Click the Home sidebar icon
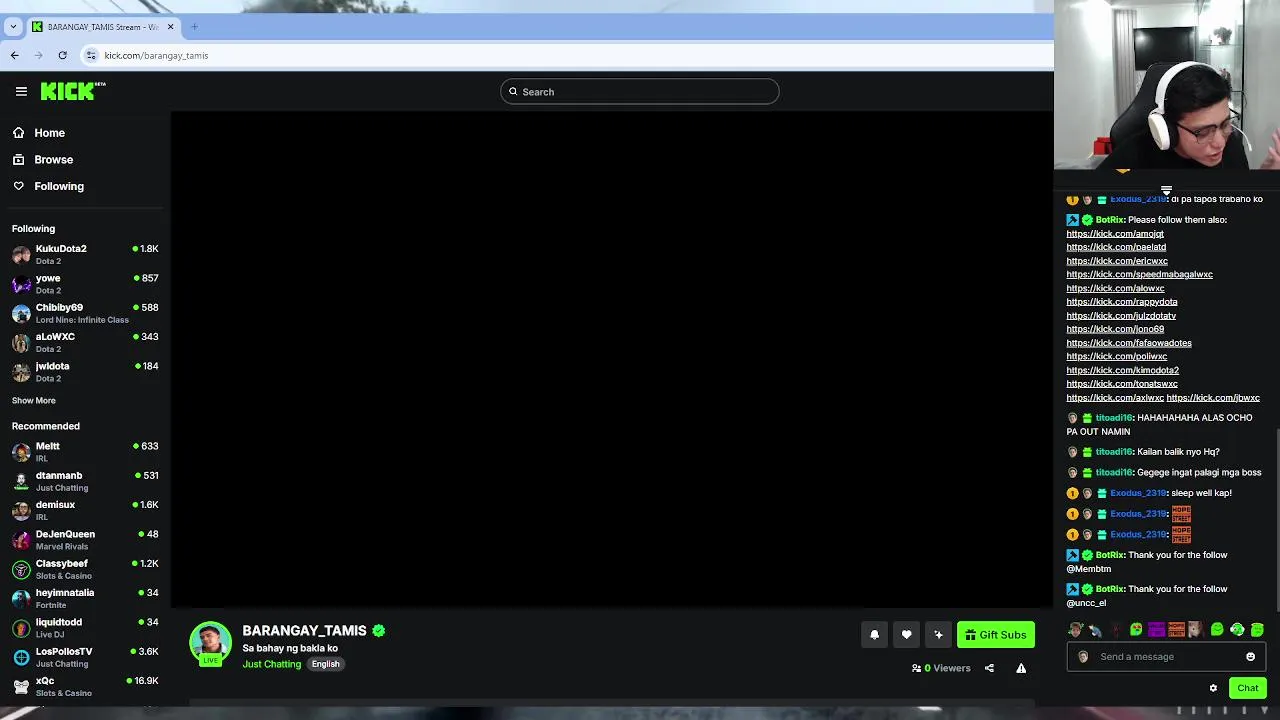The height and width of the screenshot is (720, 1280). (x=18, y=133)
